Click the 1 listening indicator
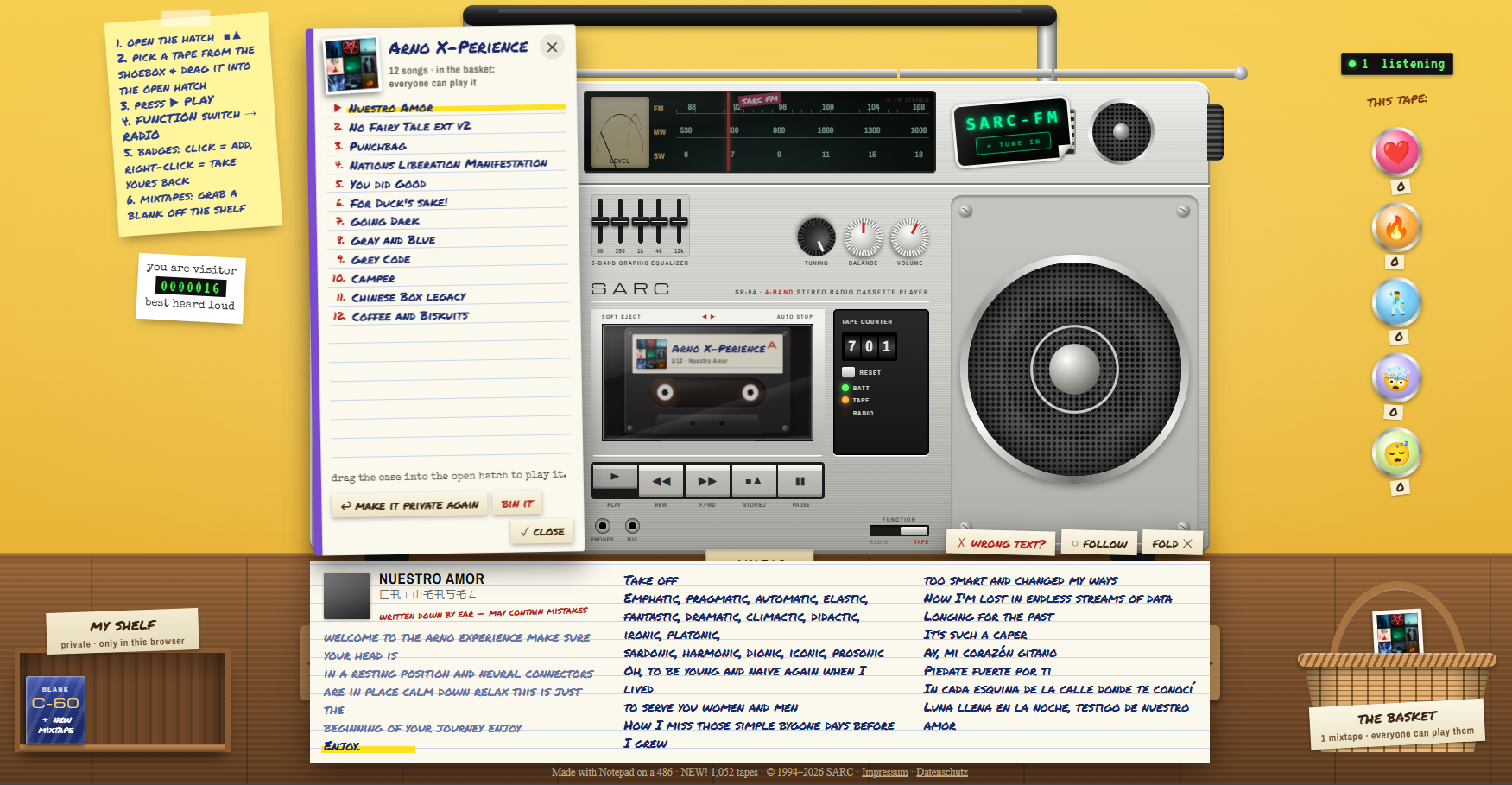 click(1396, 64)
